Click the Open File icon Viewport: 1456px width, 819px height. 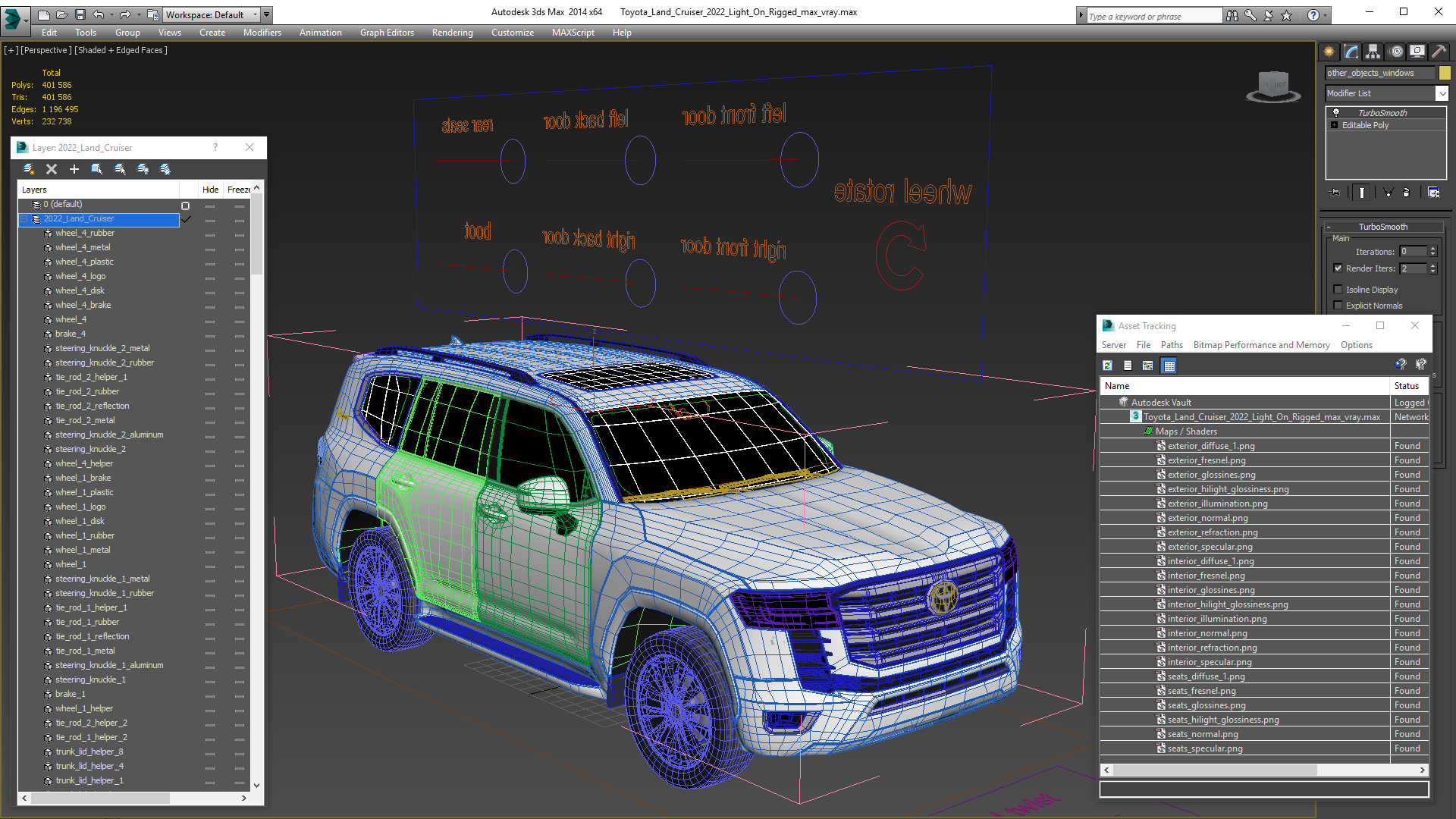[x=61, y=14]
